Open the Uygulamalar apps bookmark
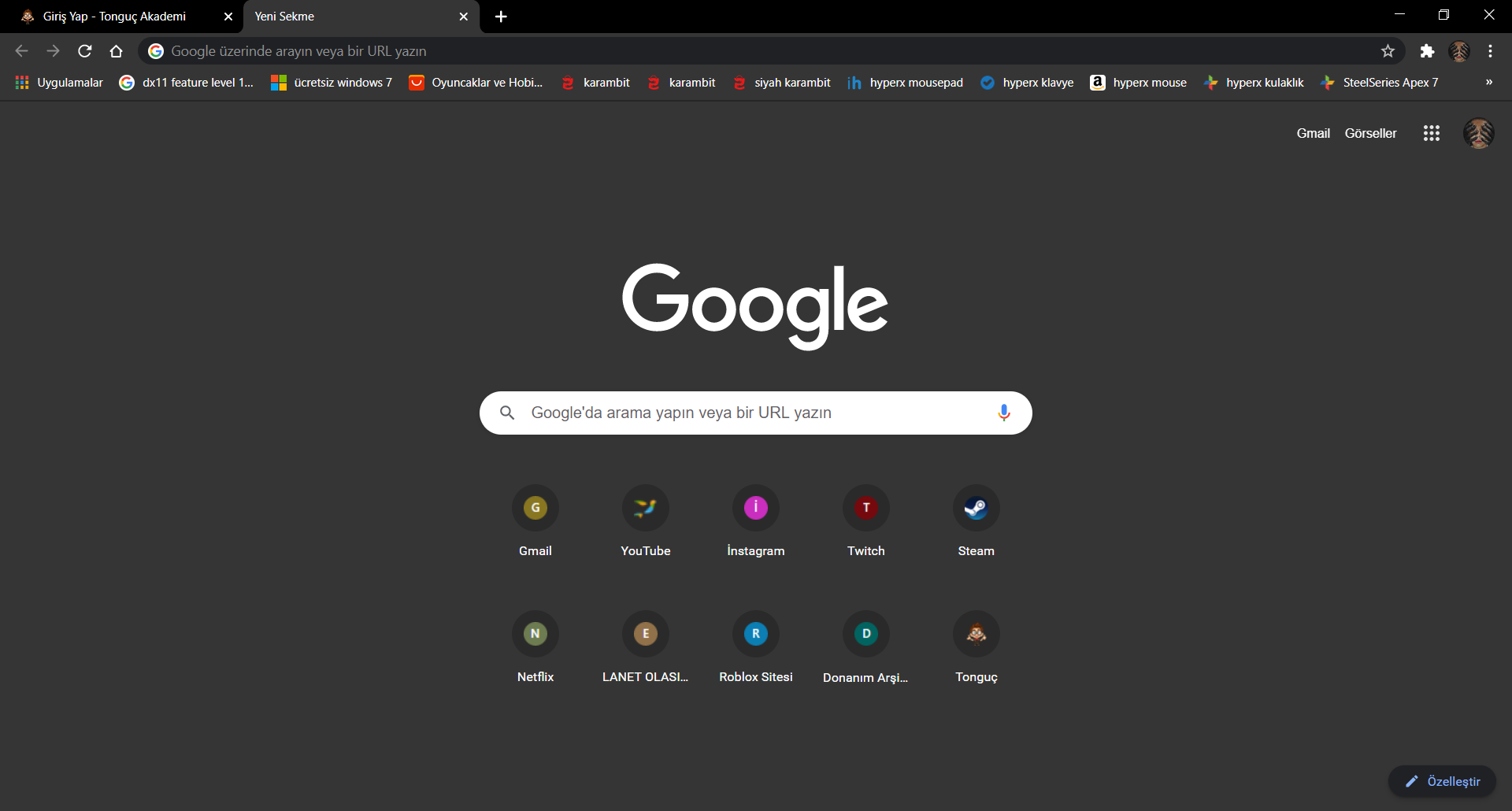Screen dimensions: 1512x811 pos(59,83)
